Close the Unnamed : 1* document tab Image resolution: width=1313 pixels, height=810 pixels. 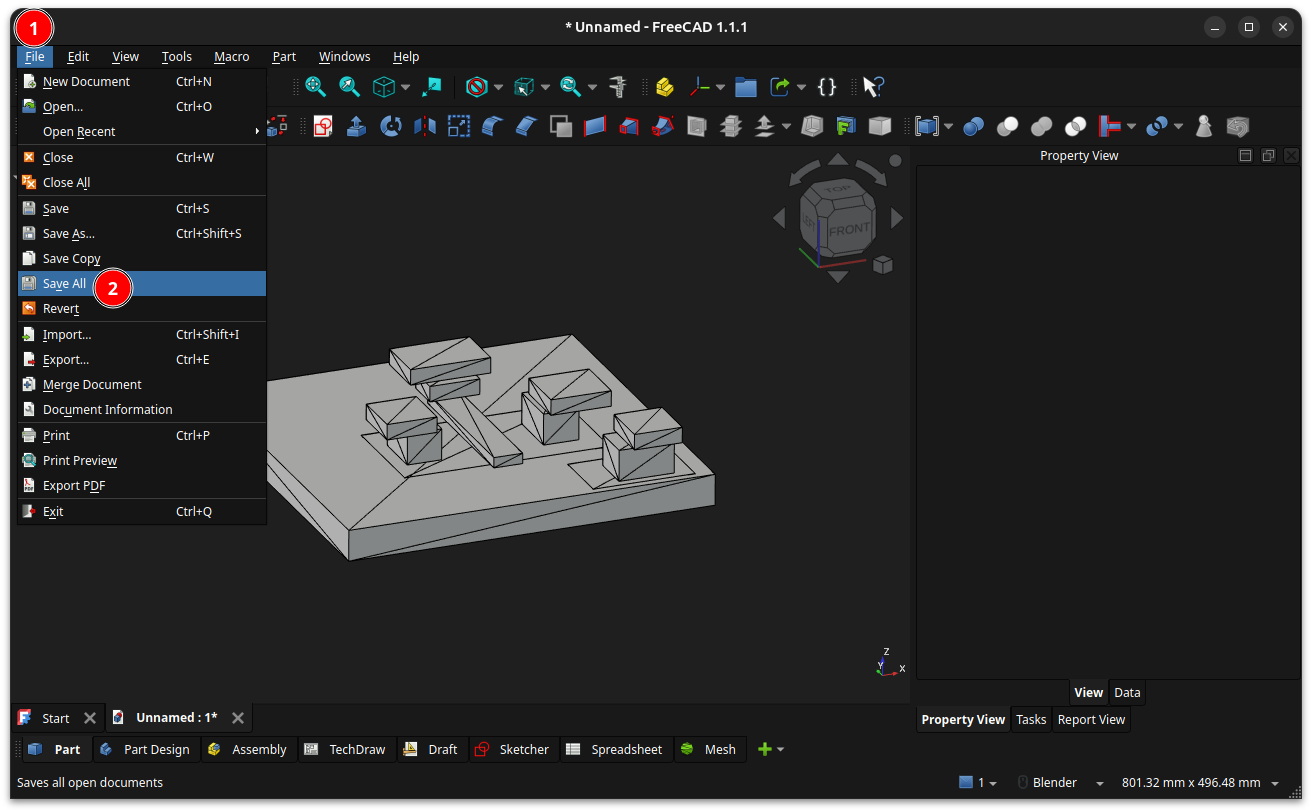238,718
